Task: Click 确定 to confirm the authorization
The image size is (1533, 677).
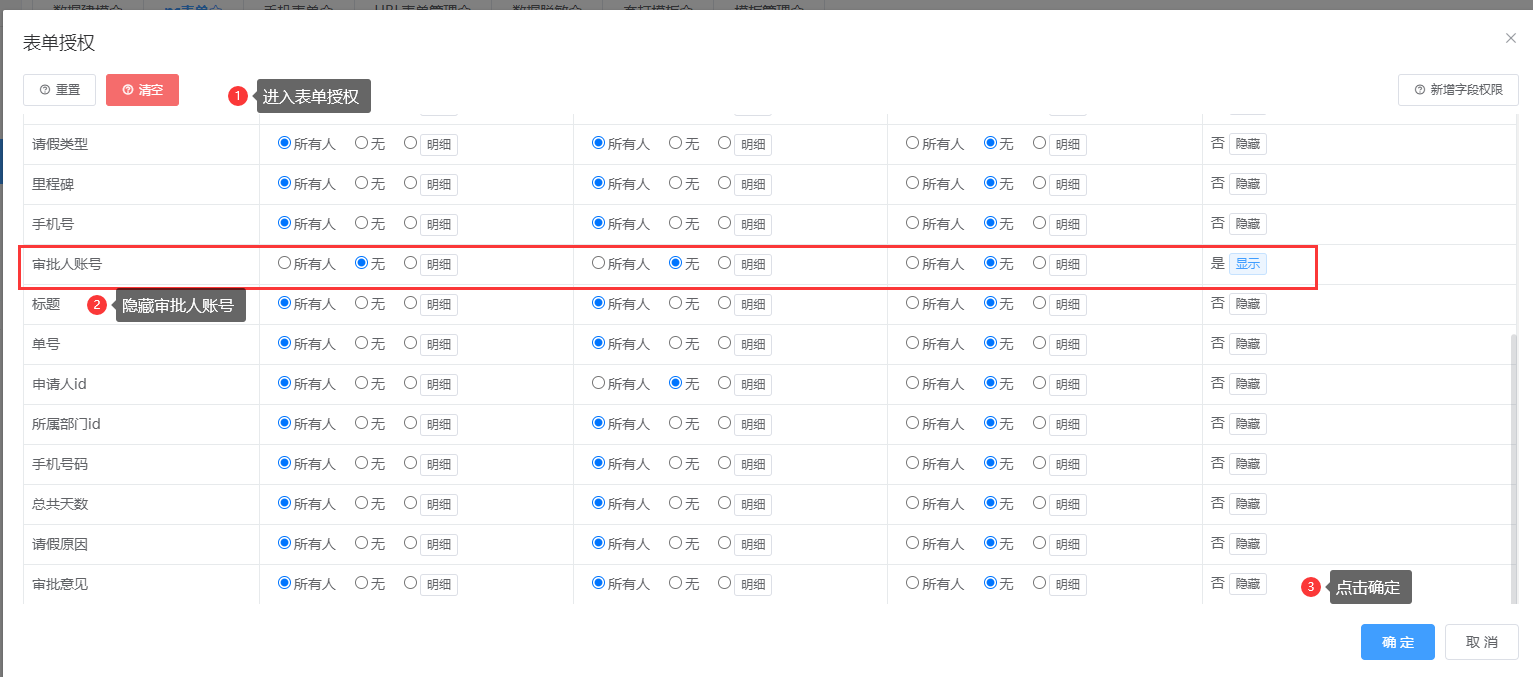Action: click(1397, 642)
